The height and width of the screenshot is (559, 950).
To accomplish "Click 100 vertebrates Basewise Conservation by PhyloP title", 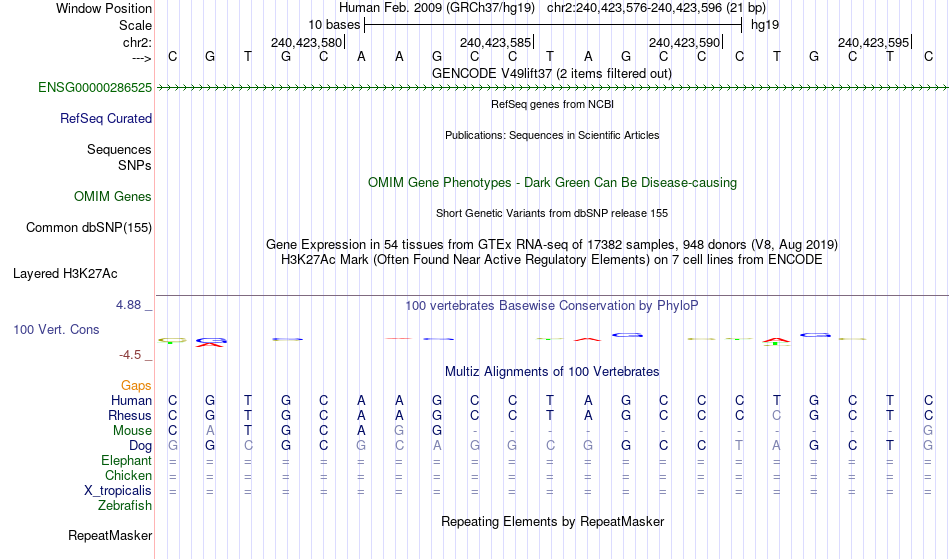I will (551, 306).
